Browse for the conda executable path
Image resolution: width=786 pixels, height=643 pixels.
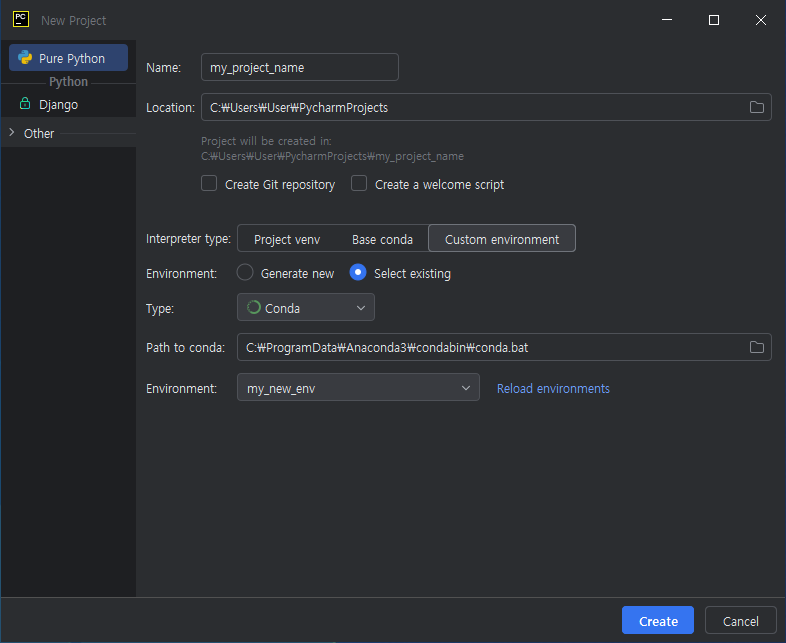tap(756, 347)
